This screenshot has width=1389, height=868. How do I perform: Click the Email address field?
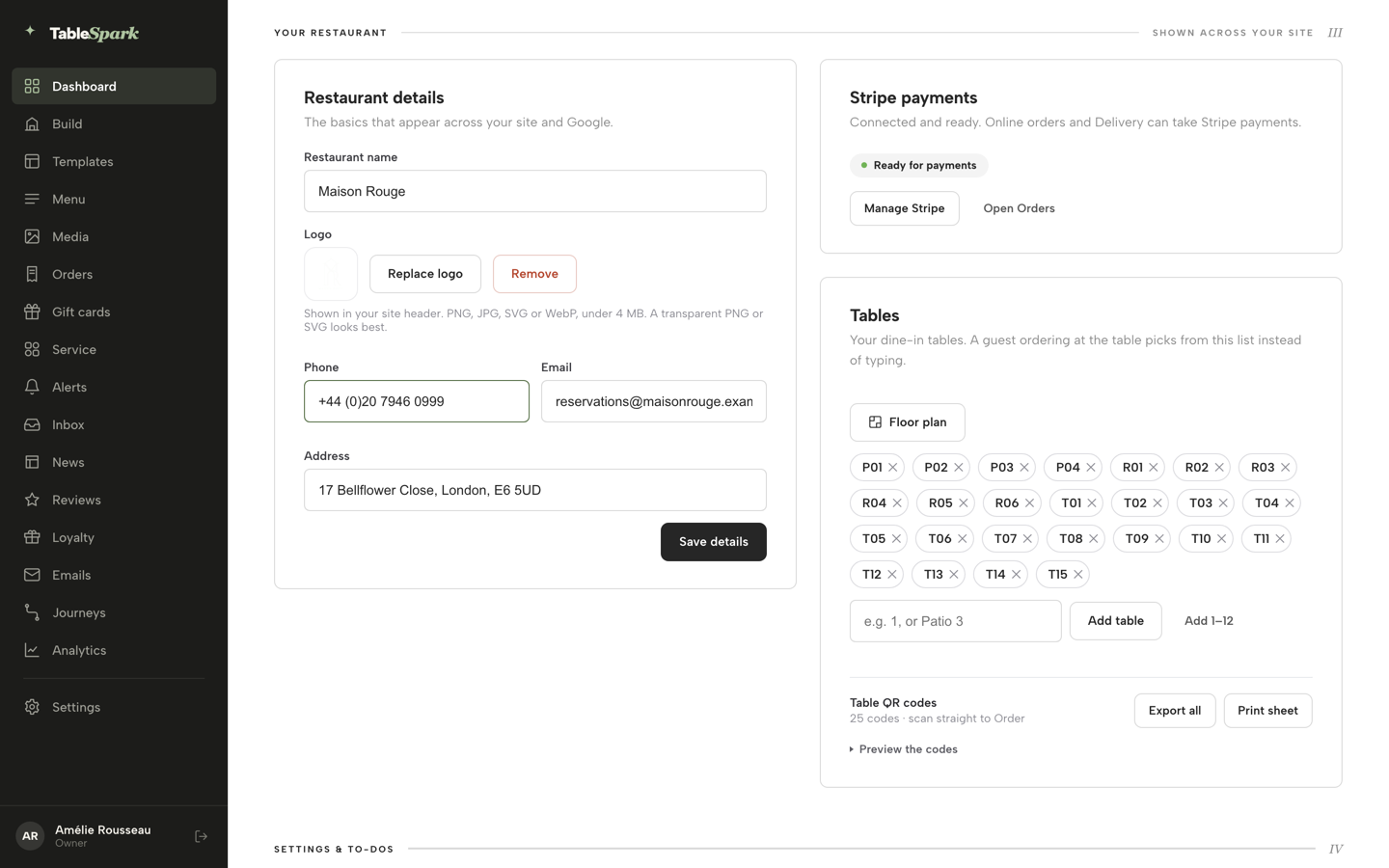(654, 401)
